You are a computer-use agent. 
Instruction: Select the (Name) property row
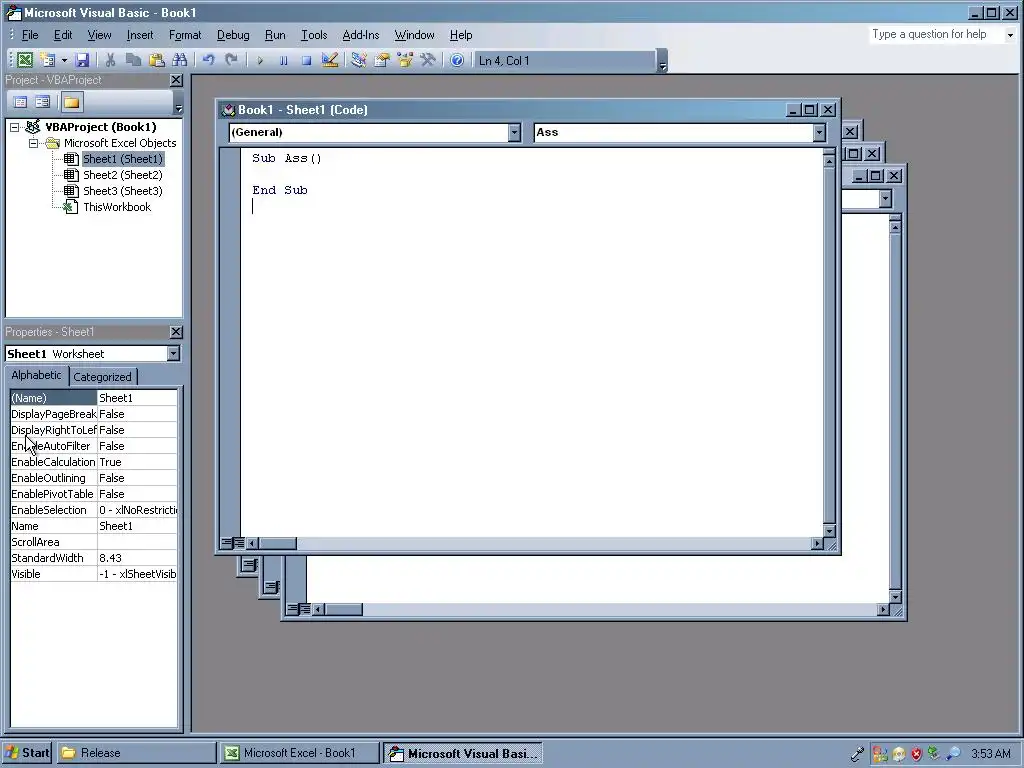[x=93, y=398]
